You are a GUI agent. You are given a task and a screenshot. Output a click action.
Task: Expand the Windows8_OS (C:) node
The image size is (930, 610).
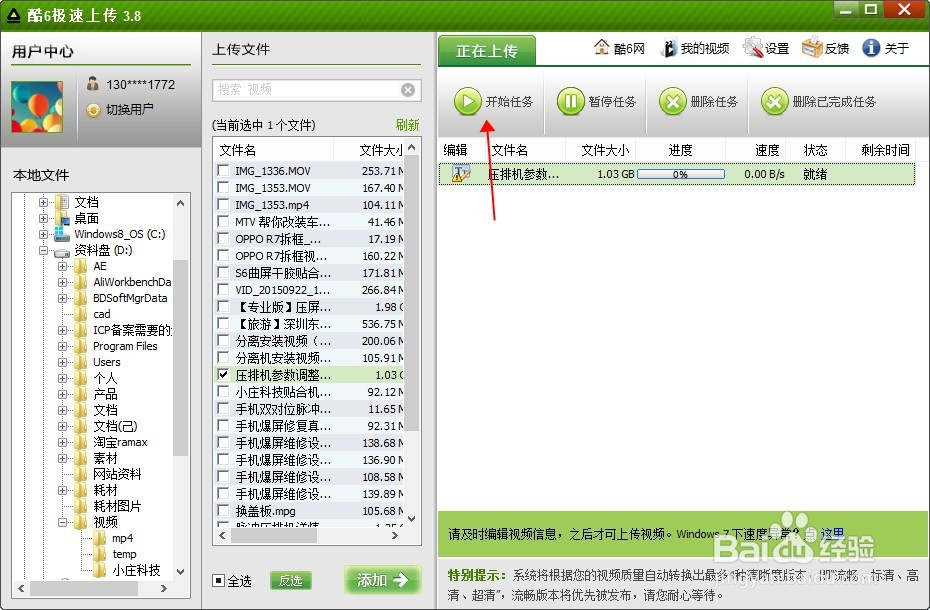coord(43,234)
